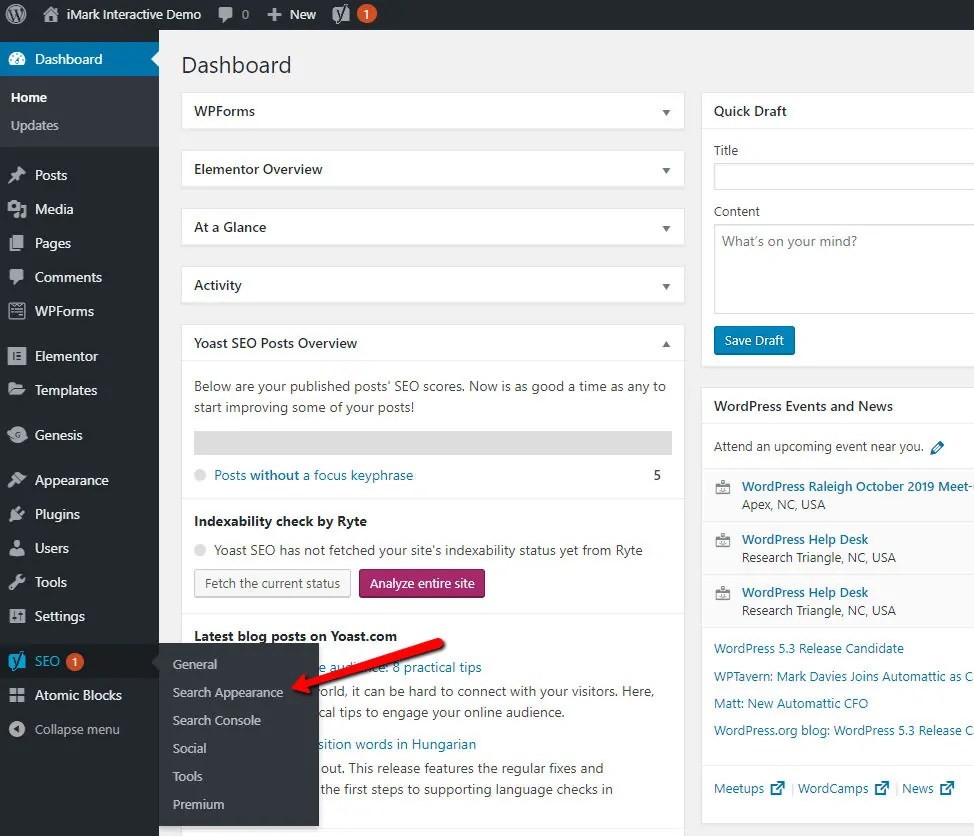This screenshot has height=836, width=974.
Task: Expand the At a Glance widget
Action: point(666,229)
